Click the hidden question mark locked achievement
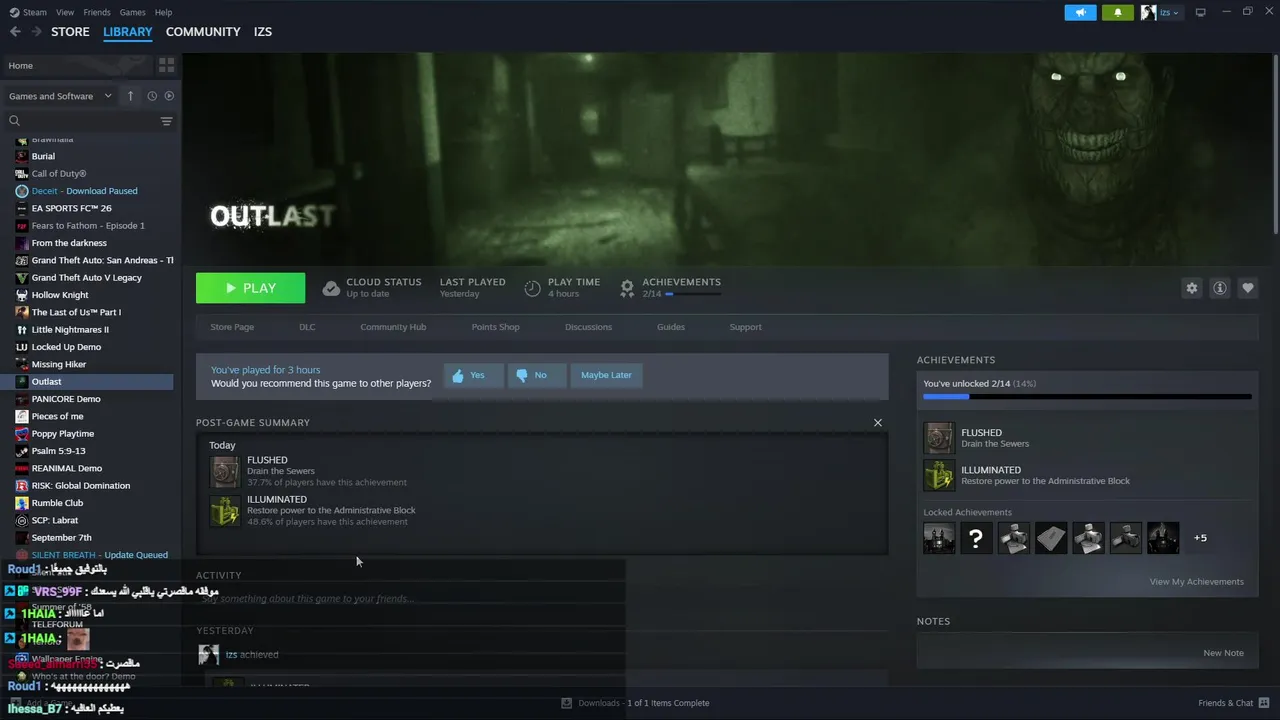 pos(976,538)
